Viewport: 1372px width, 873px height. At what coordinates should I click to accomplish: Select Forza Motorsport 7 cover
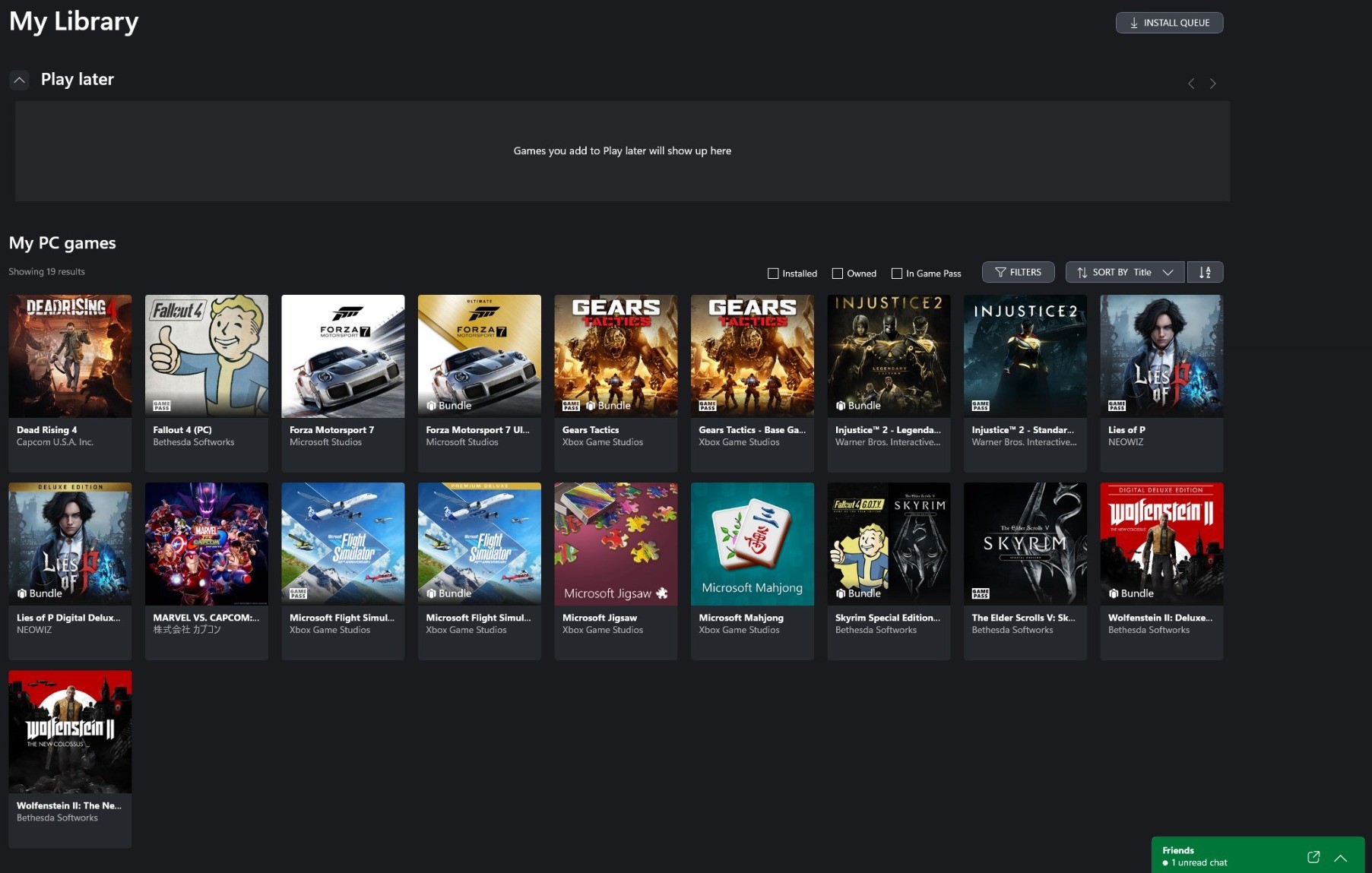pos(343,356)
